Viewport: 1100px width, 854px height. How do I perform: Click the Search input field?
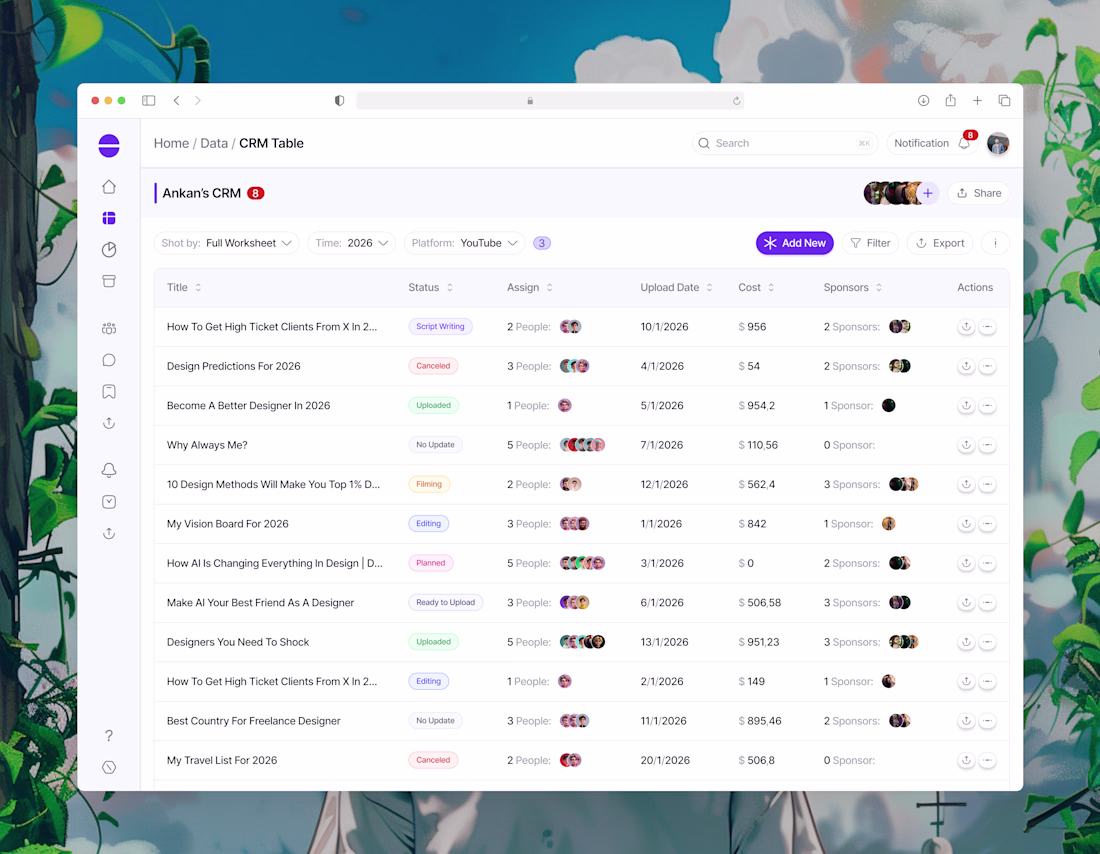(x=786, y=143)
